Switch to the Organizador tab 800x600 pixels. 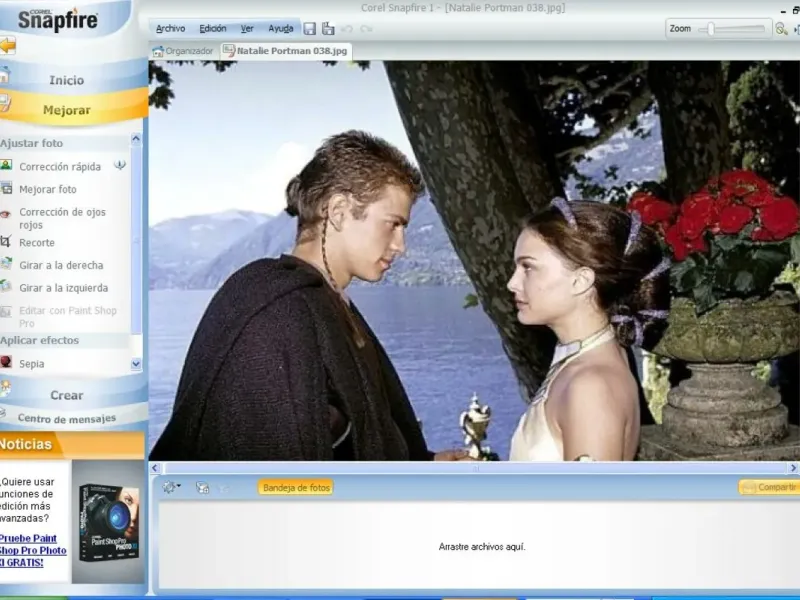click(183, 51)
